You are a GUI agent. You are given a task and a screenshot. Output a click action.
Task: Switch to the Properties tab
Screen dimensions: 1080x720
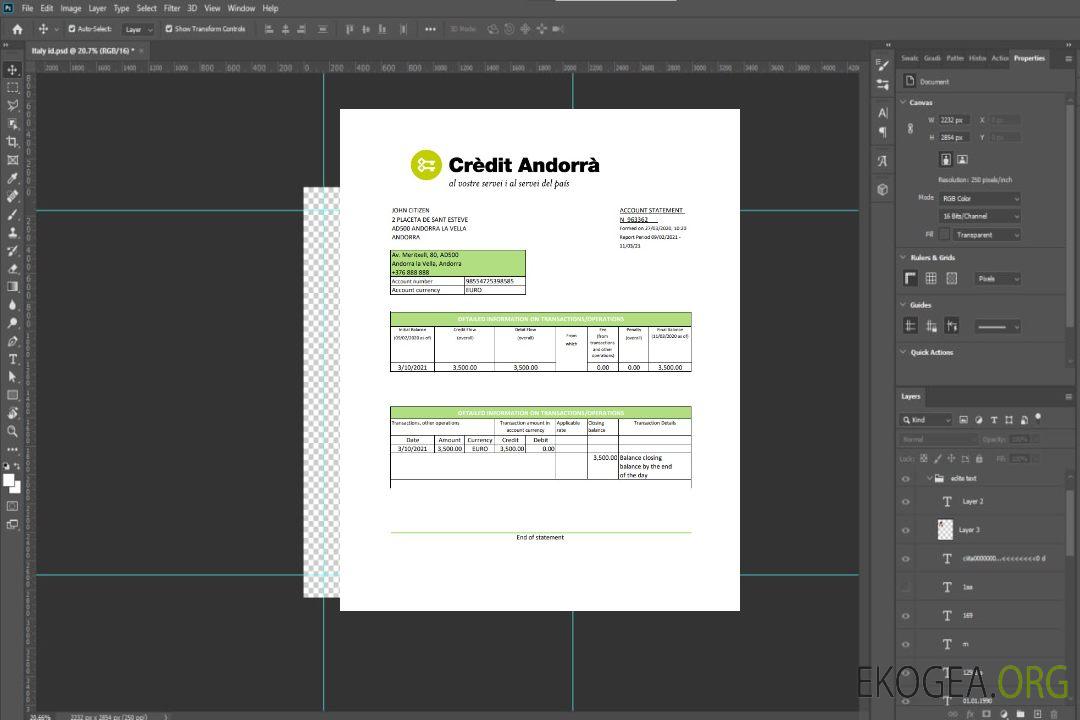pyautogui.click(x=1029, y=59)
